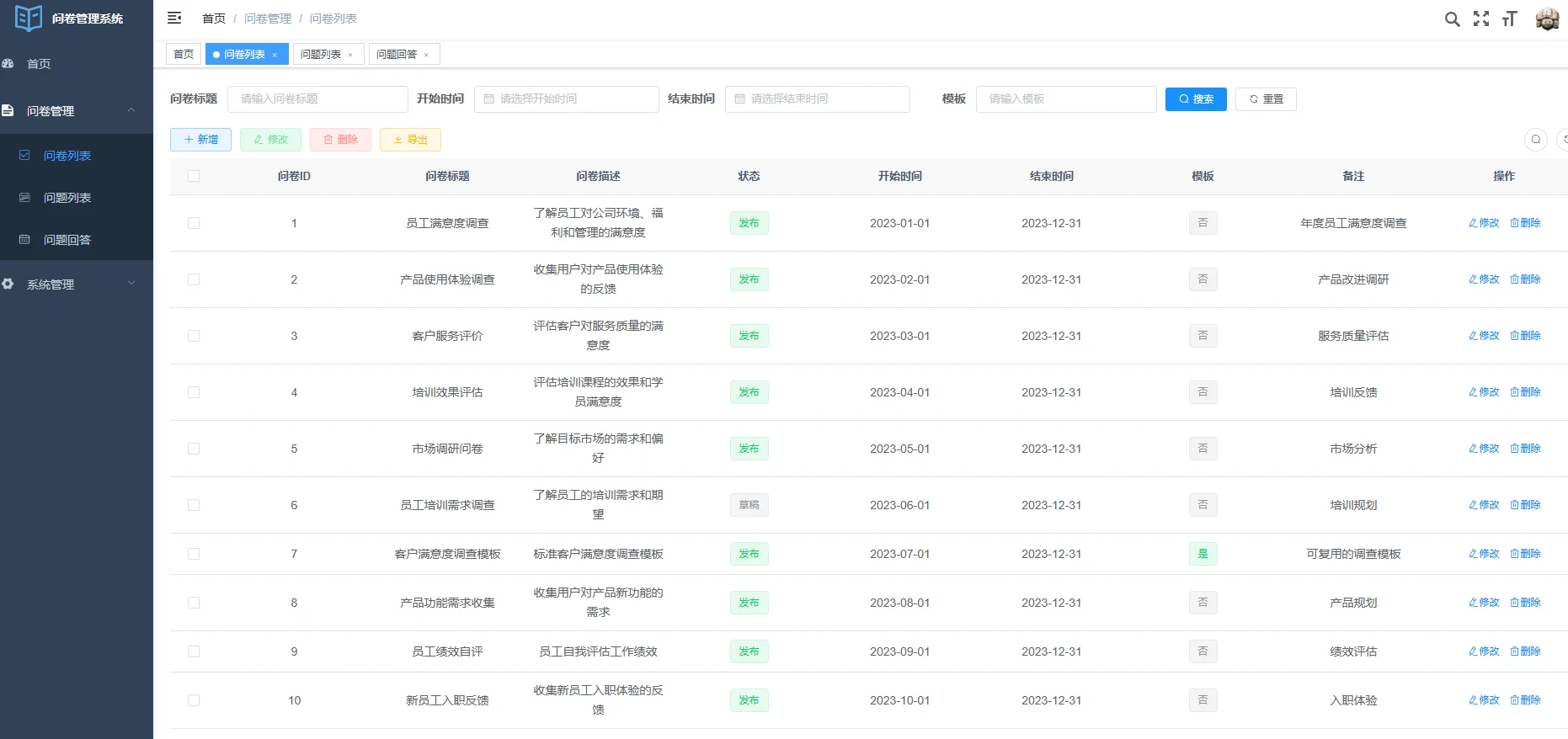This screenshot has height=739, width=1568.
Task: Focus the 模板 input field
Action: 1066,99
